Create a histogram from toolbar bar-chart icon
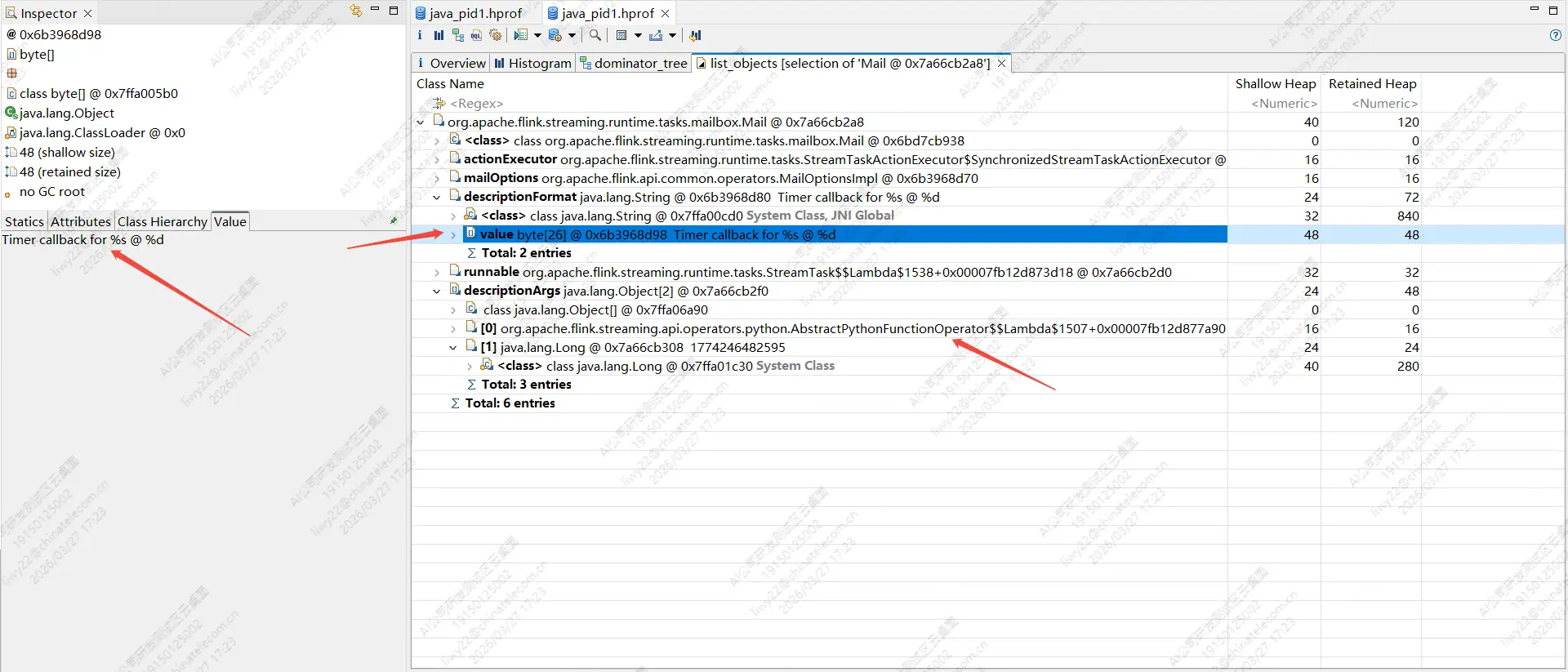1568x672 pixels. tap(439, 35)
